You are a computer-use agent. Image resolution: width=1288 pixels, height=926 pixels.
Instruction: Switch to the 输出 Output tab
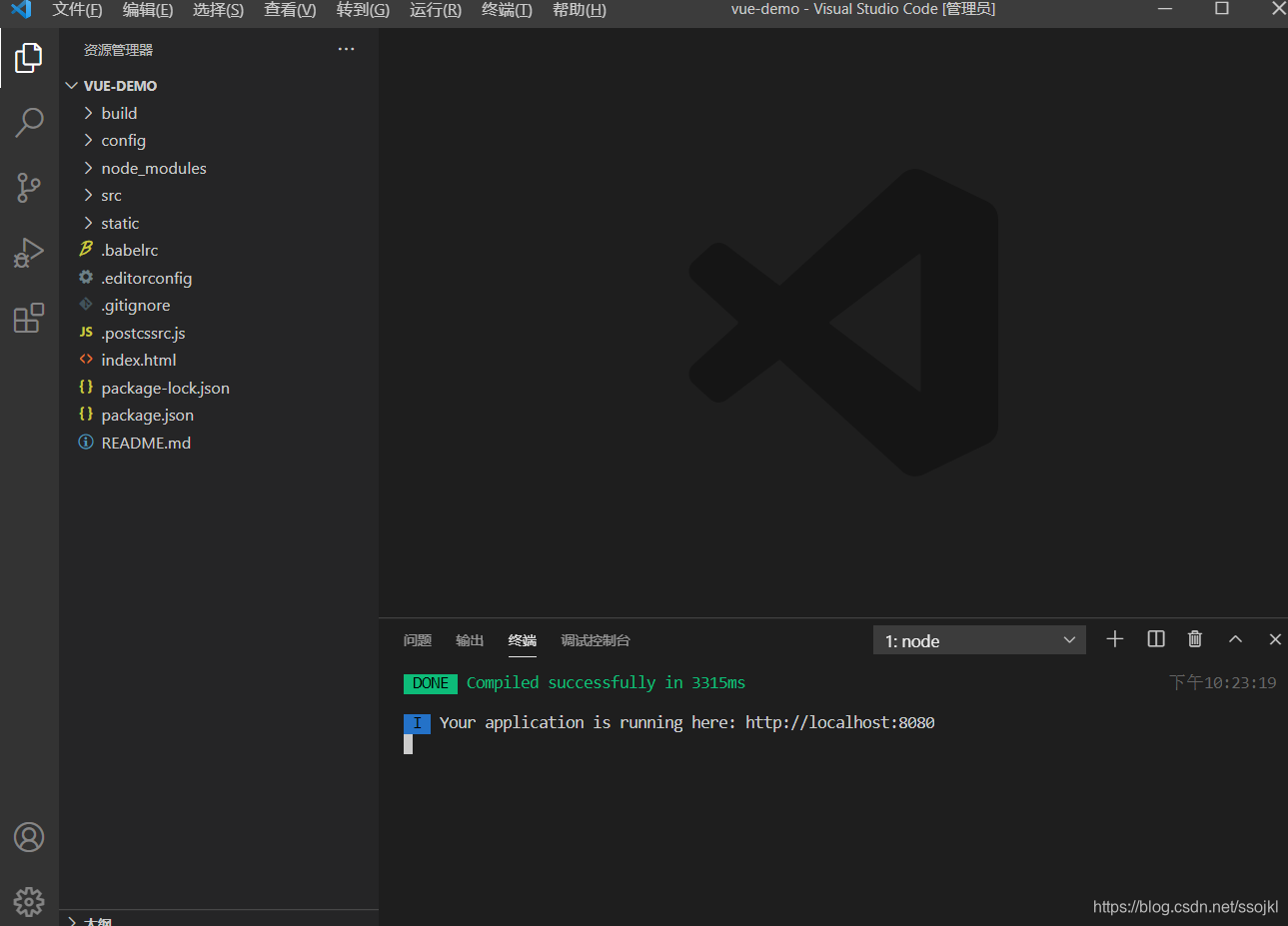tap(470, 640)
